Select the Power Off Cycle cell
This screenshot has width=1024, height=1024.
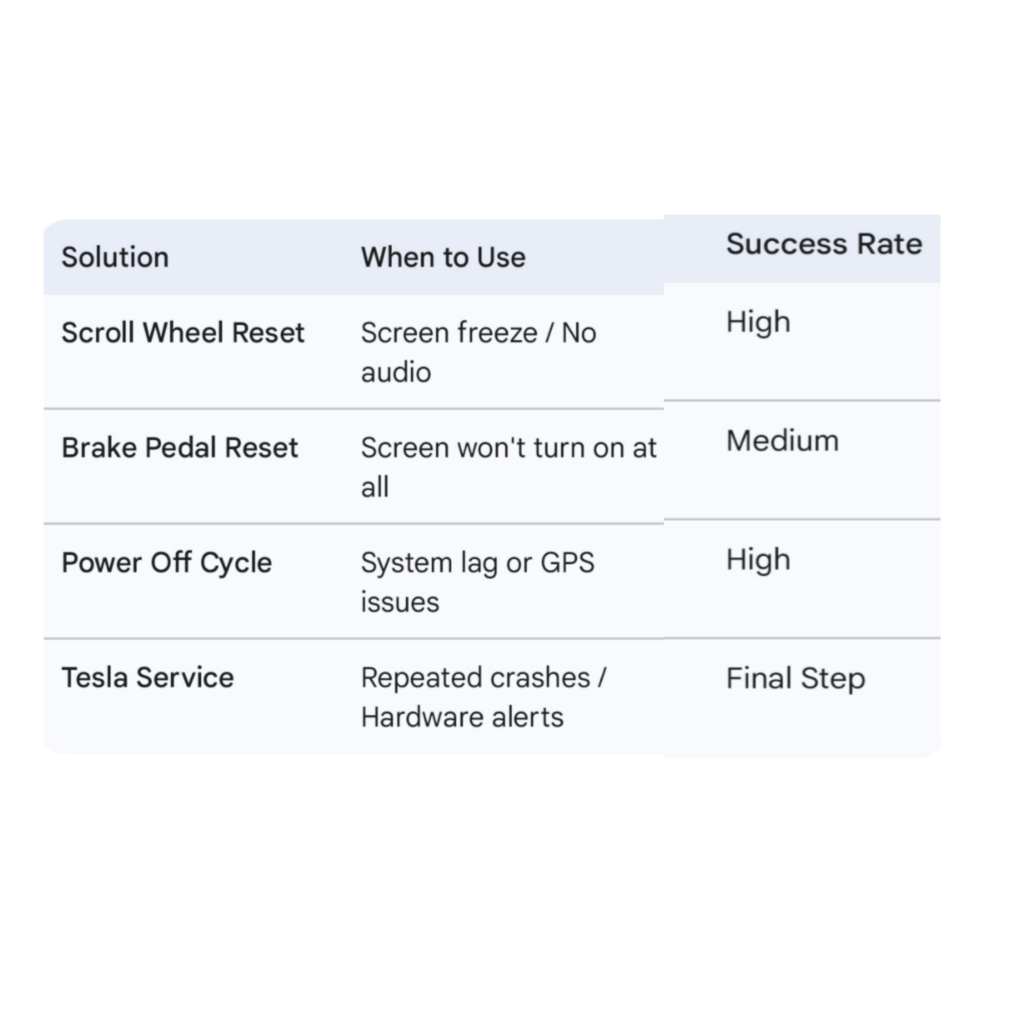[167, 562]
